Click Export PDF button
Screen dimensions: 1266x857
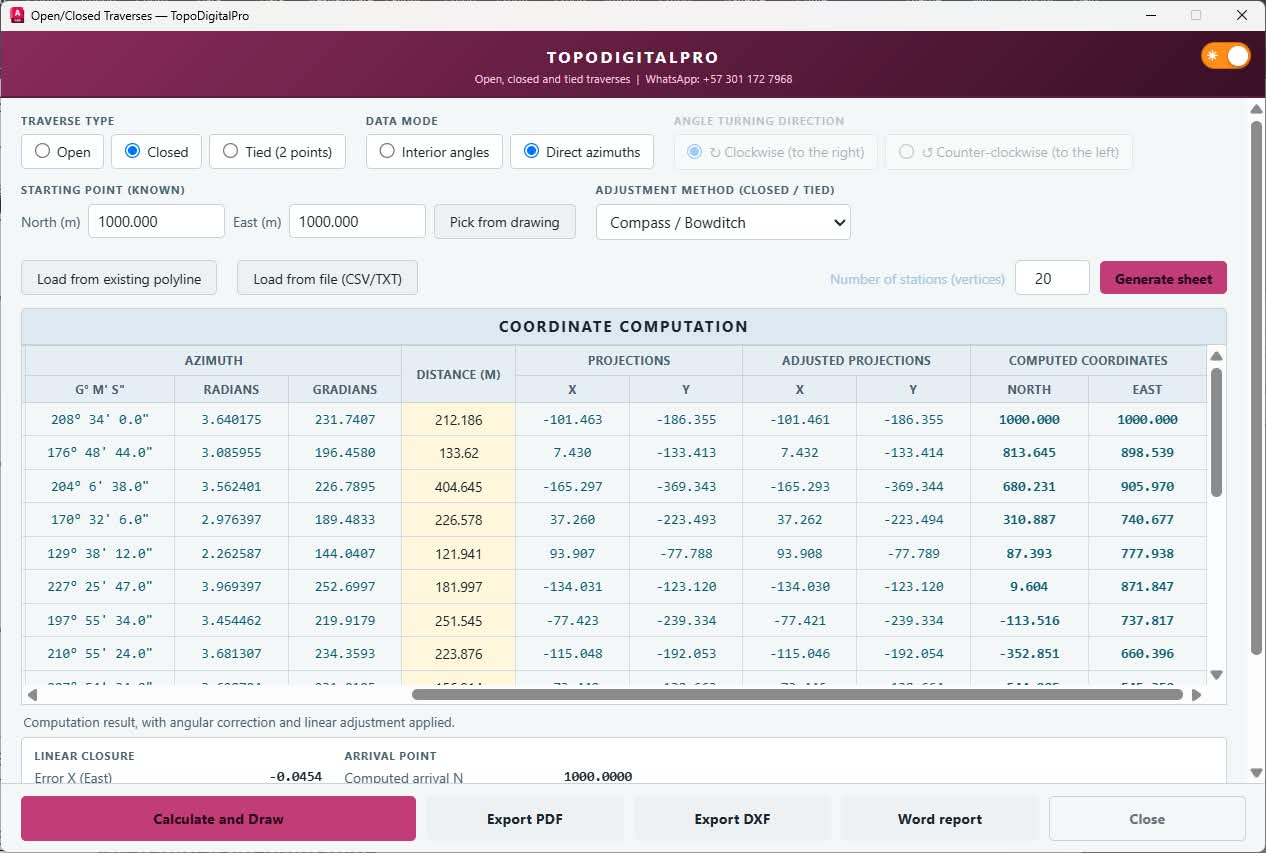pos(525,818)
